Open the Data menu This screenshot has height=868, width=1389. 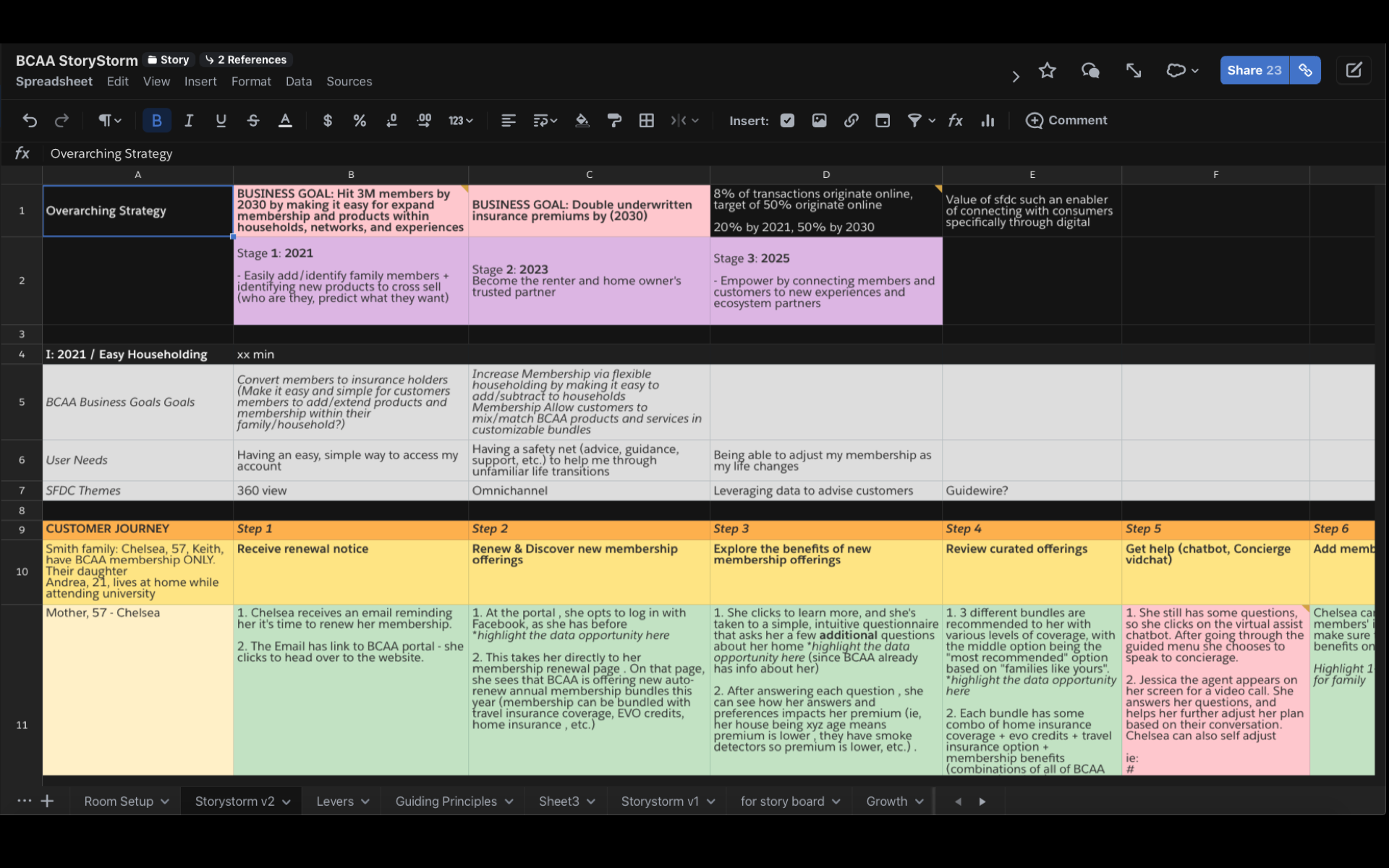pos(299,82)
